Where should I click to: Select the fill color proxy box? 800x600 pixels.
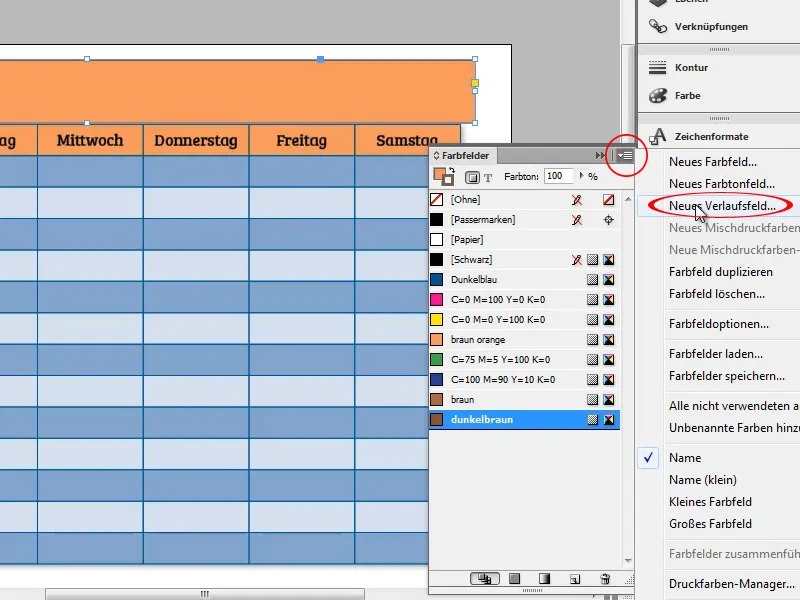pos(439,174)
